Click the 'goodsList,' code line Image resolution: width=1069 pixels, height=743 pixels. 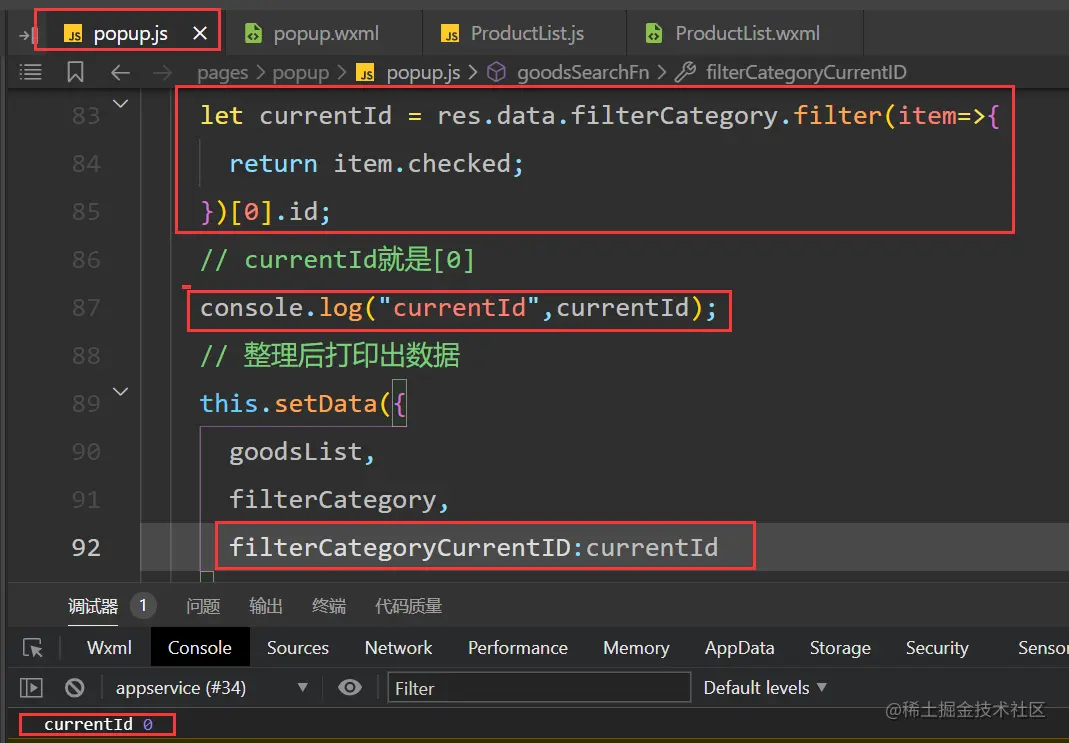(x=302, y=452)
